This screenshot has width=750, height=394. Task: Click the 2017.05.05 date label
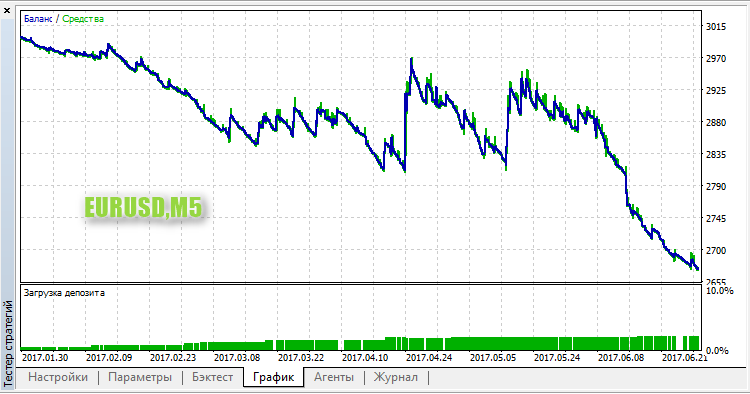click(x=493, y=358)
